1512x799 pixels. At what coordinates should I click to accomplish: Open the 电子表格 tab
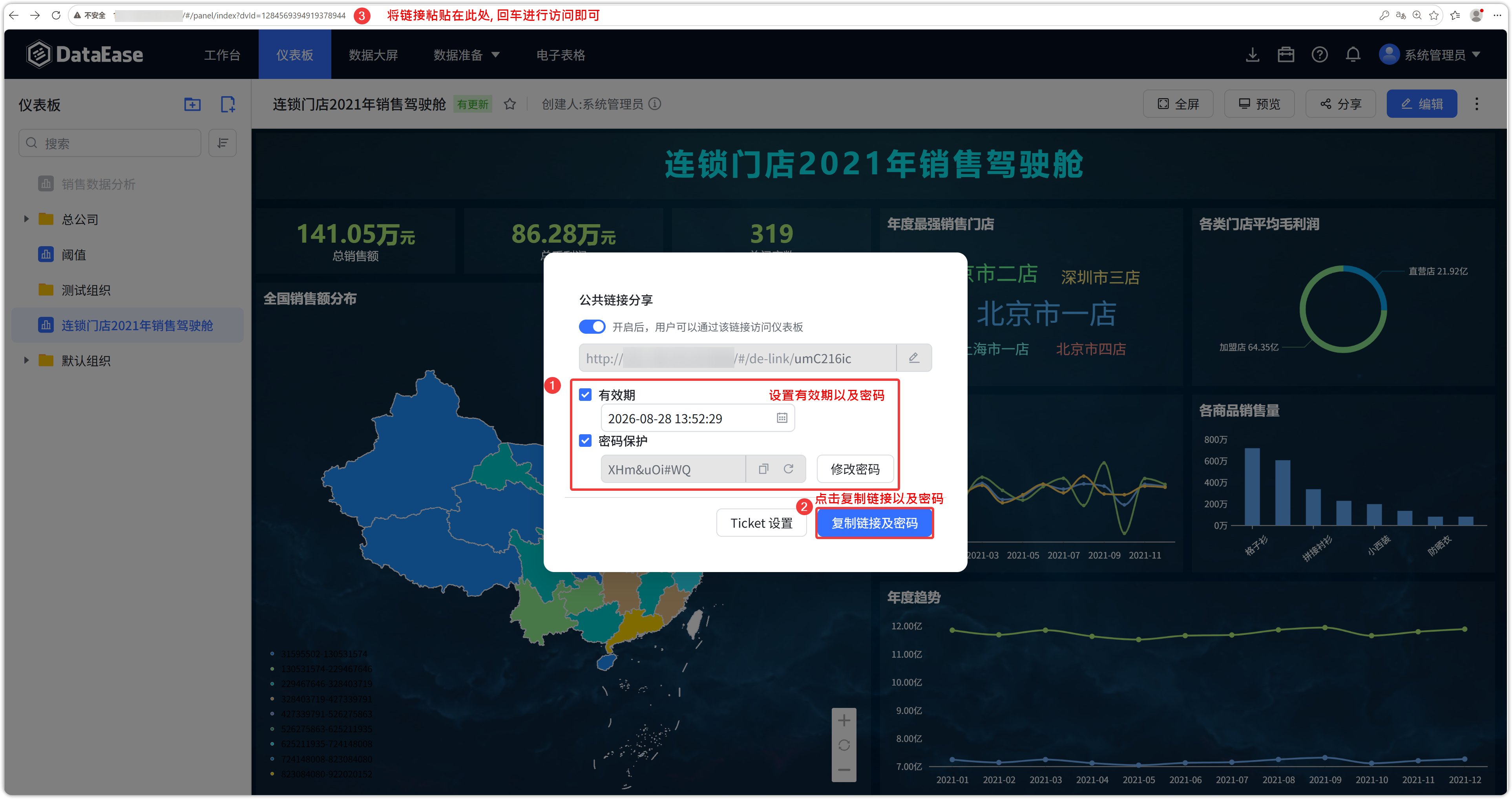coord(561,55)
